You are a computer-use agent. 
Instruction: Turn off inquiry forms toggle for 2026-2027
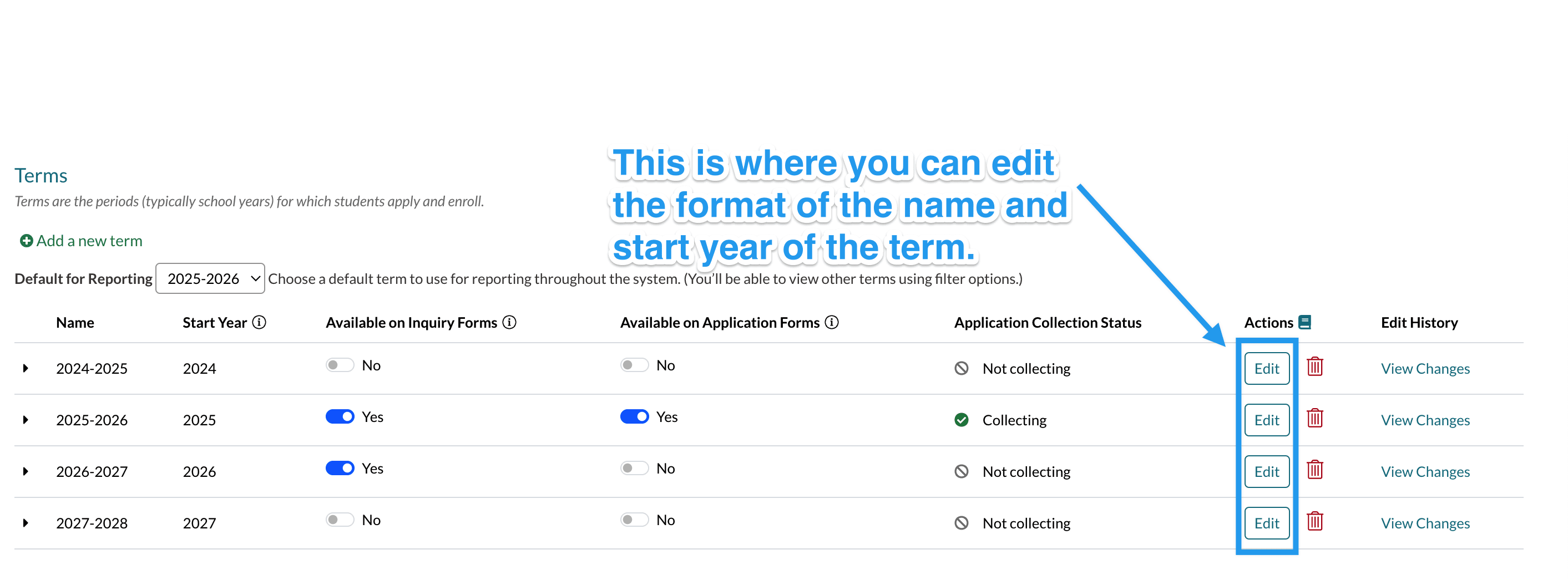340,469
